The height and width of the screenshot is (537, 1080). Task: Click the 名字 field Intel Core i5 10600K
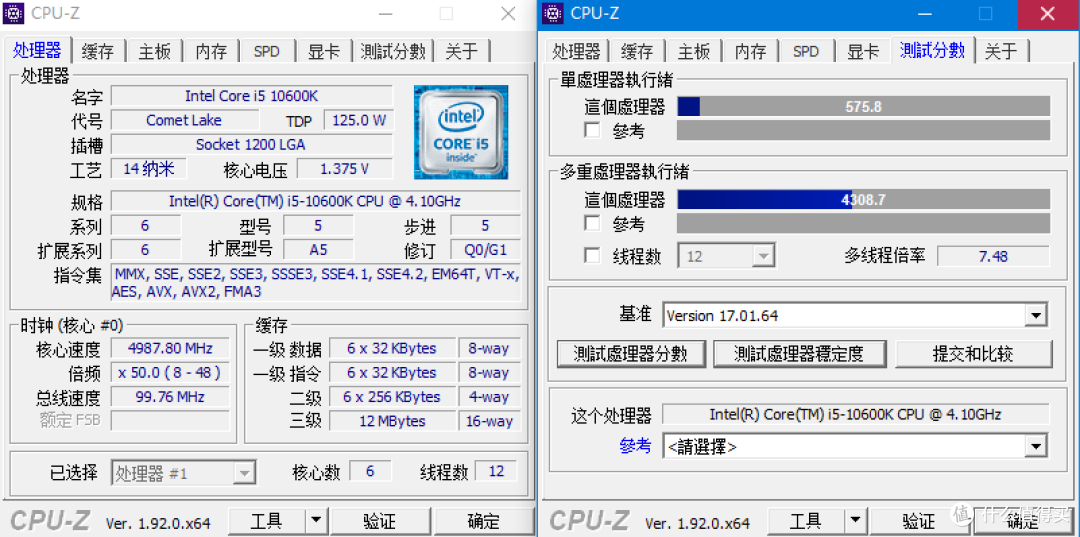251,96
